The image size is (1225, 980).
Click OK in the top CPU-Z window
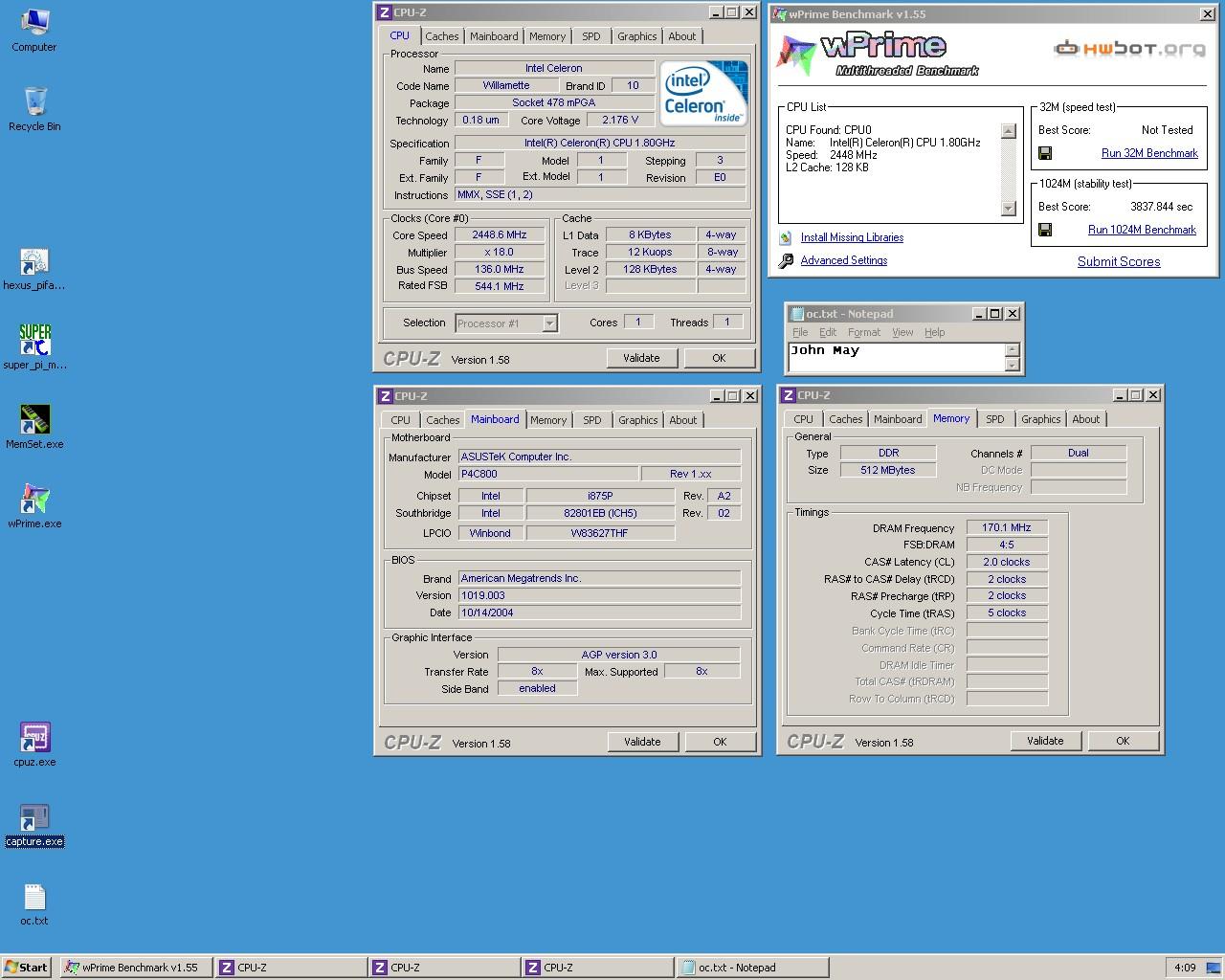click(x=719, y=358)
